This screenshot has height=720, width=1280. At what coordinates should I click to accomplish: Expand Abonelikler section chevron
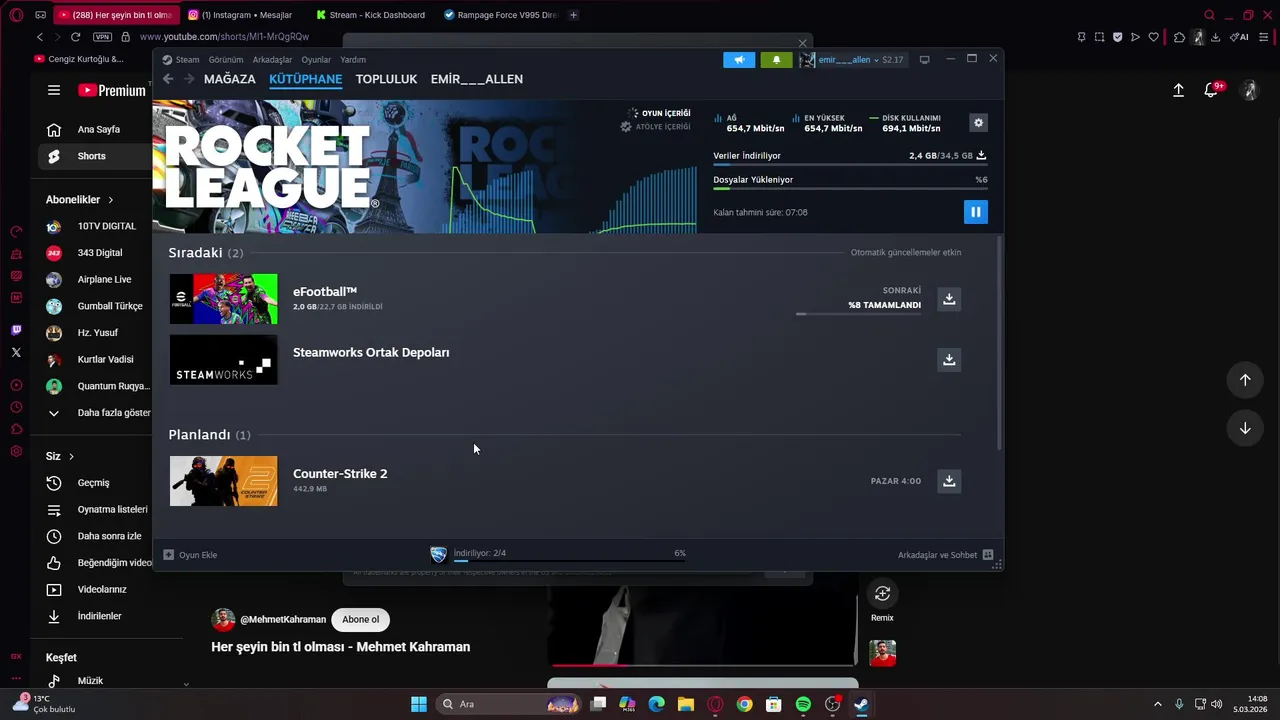[111, 200]
